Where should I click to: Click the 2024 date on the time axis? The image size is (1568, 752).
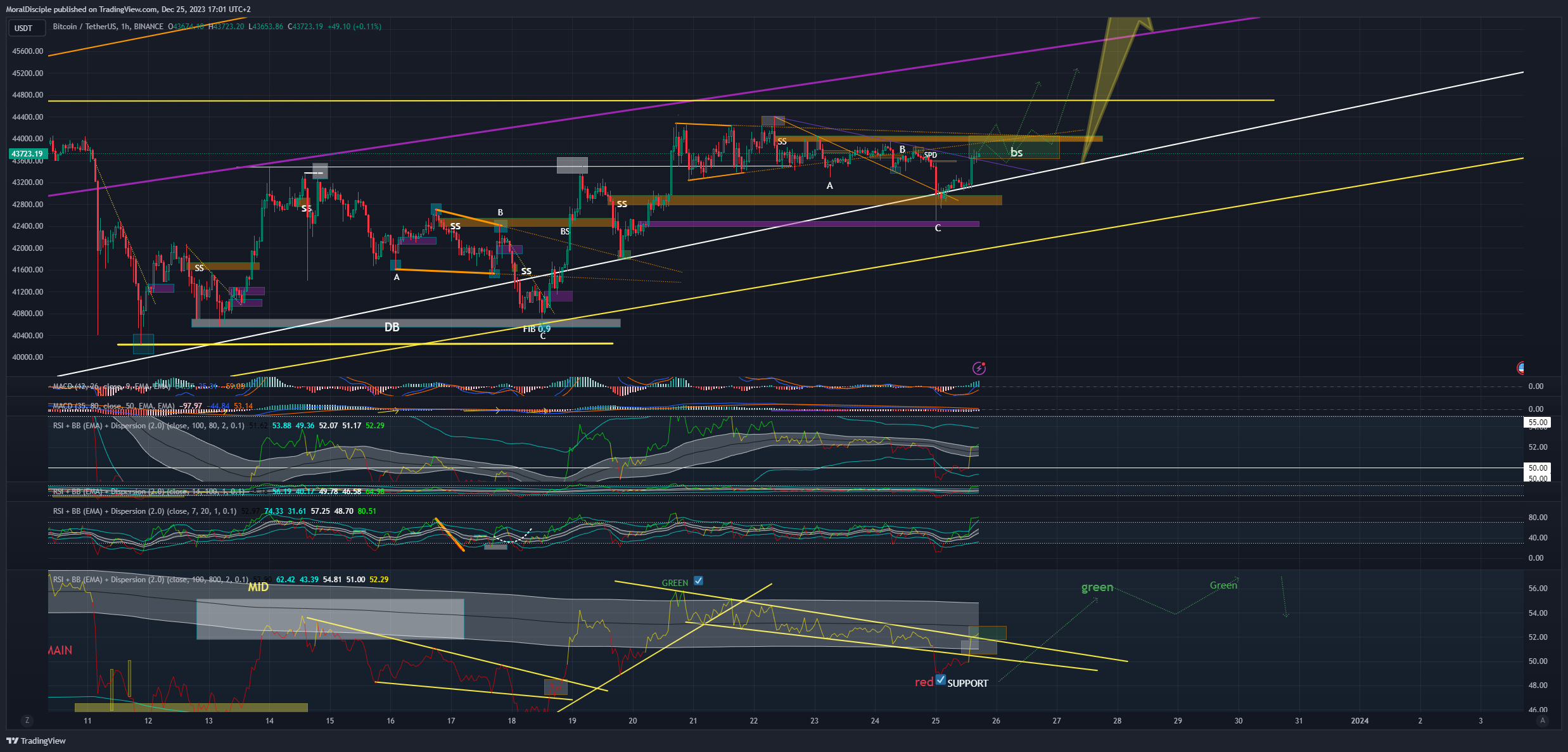point(1360,721)
